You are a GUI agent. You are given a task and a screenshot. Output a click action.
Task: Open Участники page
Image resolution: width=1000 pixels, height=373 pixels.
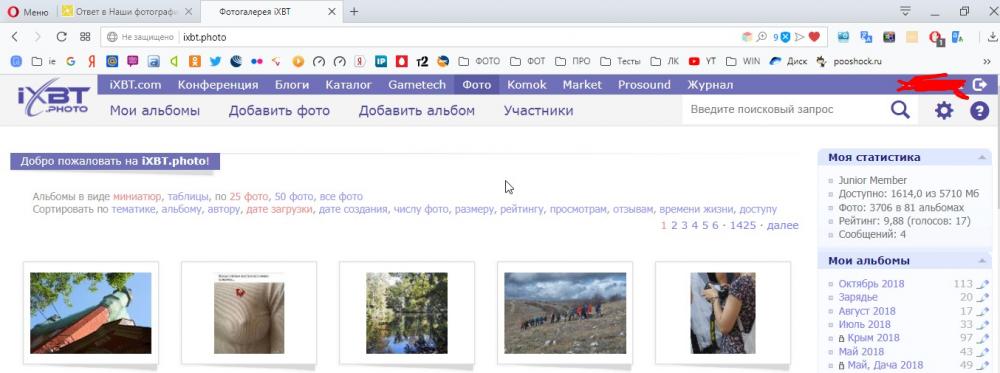[538, 111]
